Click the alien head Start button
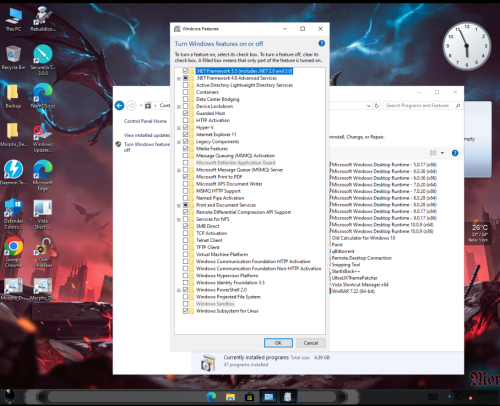The height and width of the screenshot is (406, 500). click(x=10, y=397)
